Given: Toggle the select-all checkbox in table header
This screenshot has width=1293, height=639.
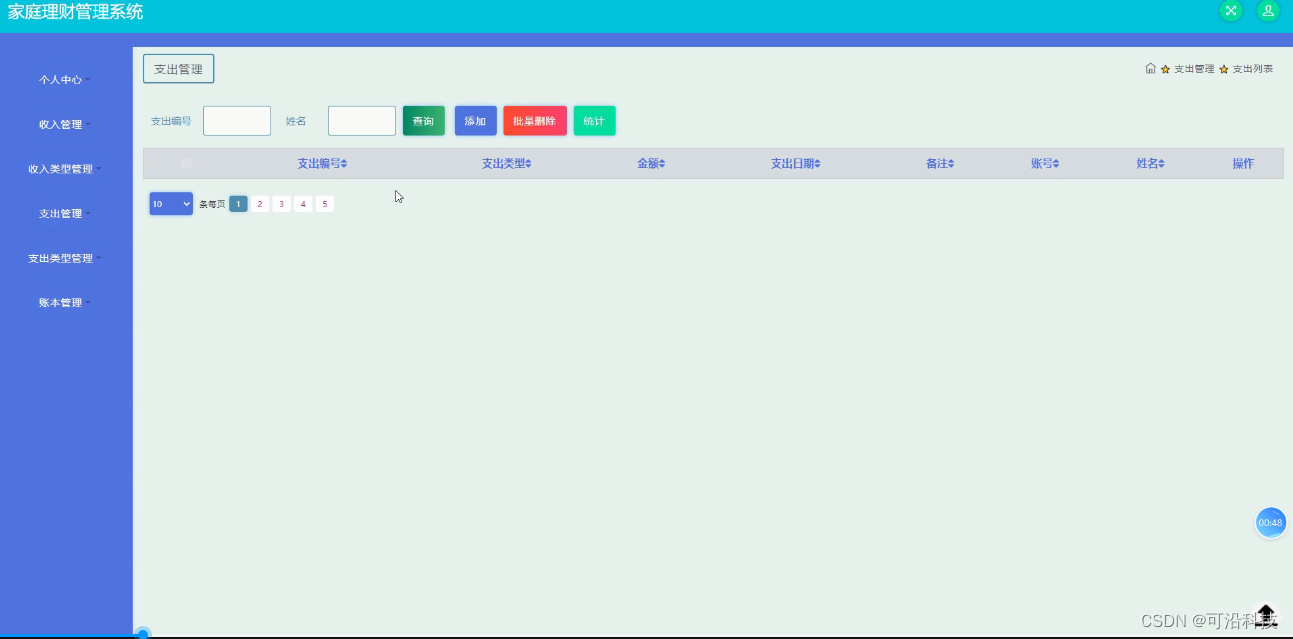Looking at the screenshot, I should [x=186, y=163].
